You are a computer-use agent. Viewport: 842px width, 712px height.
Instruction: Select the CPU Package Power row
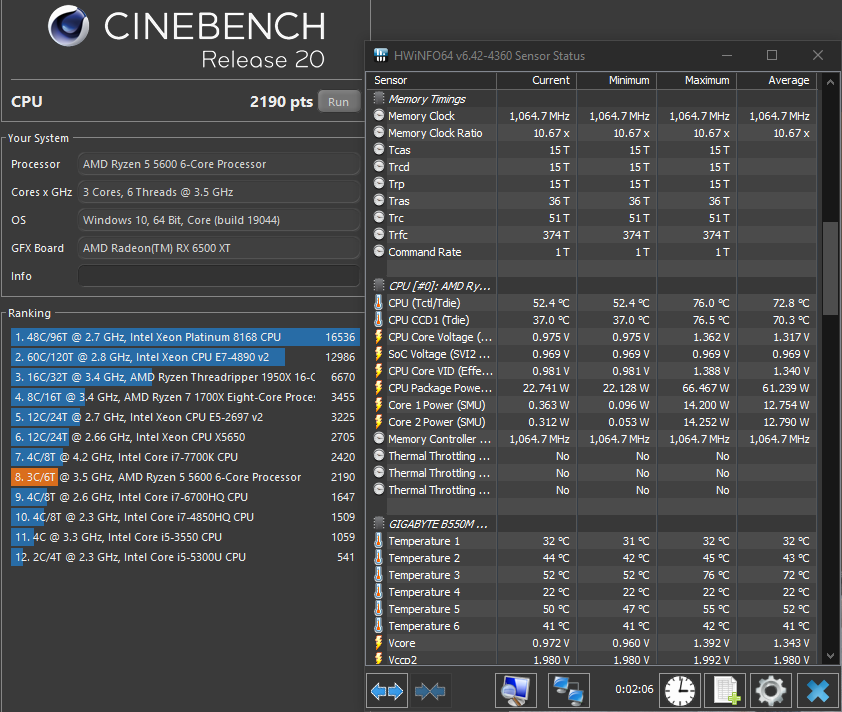(592, 388)
